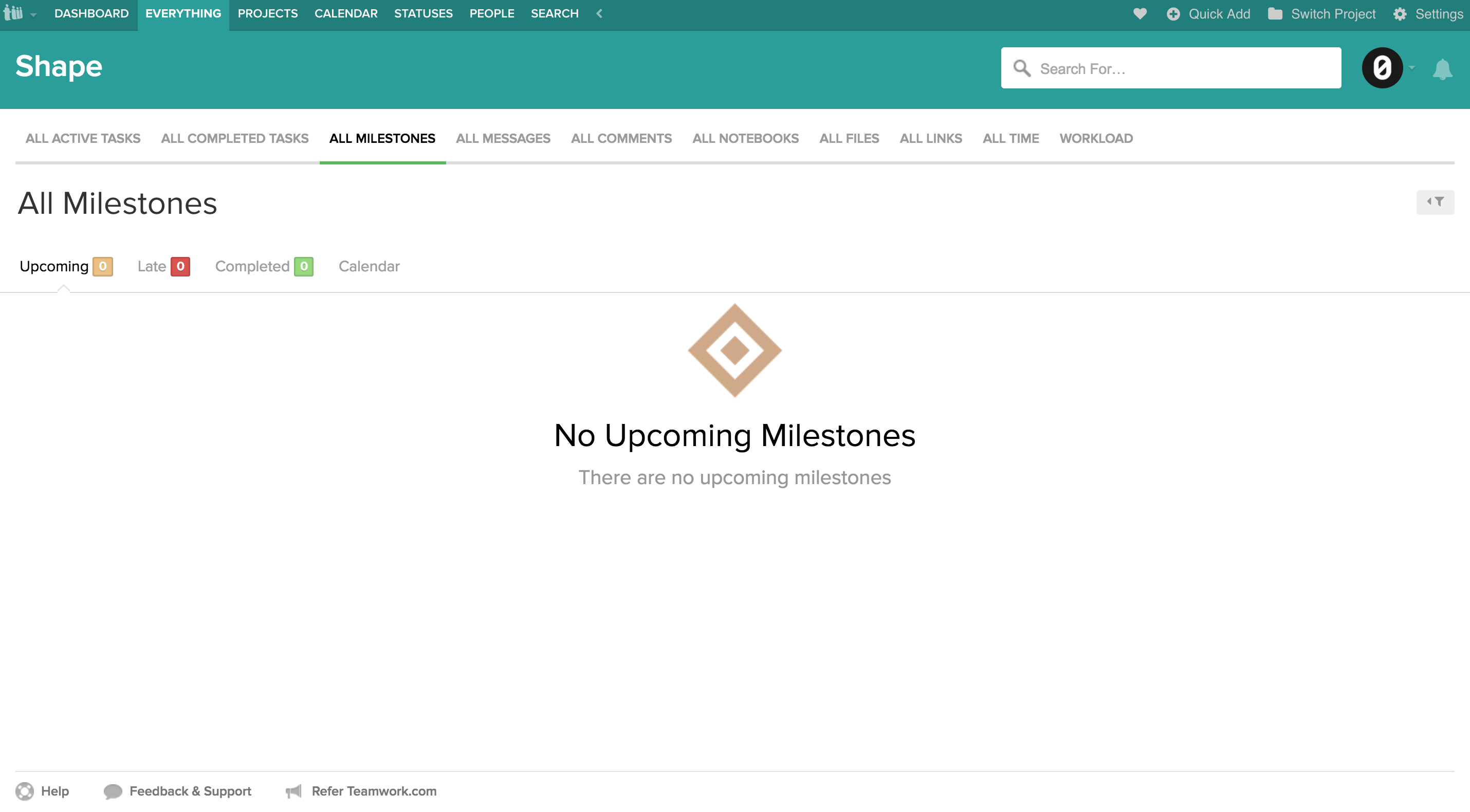Switch to All Active Tasks
The image size is (1470, 812).
tap(83, 139)
